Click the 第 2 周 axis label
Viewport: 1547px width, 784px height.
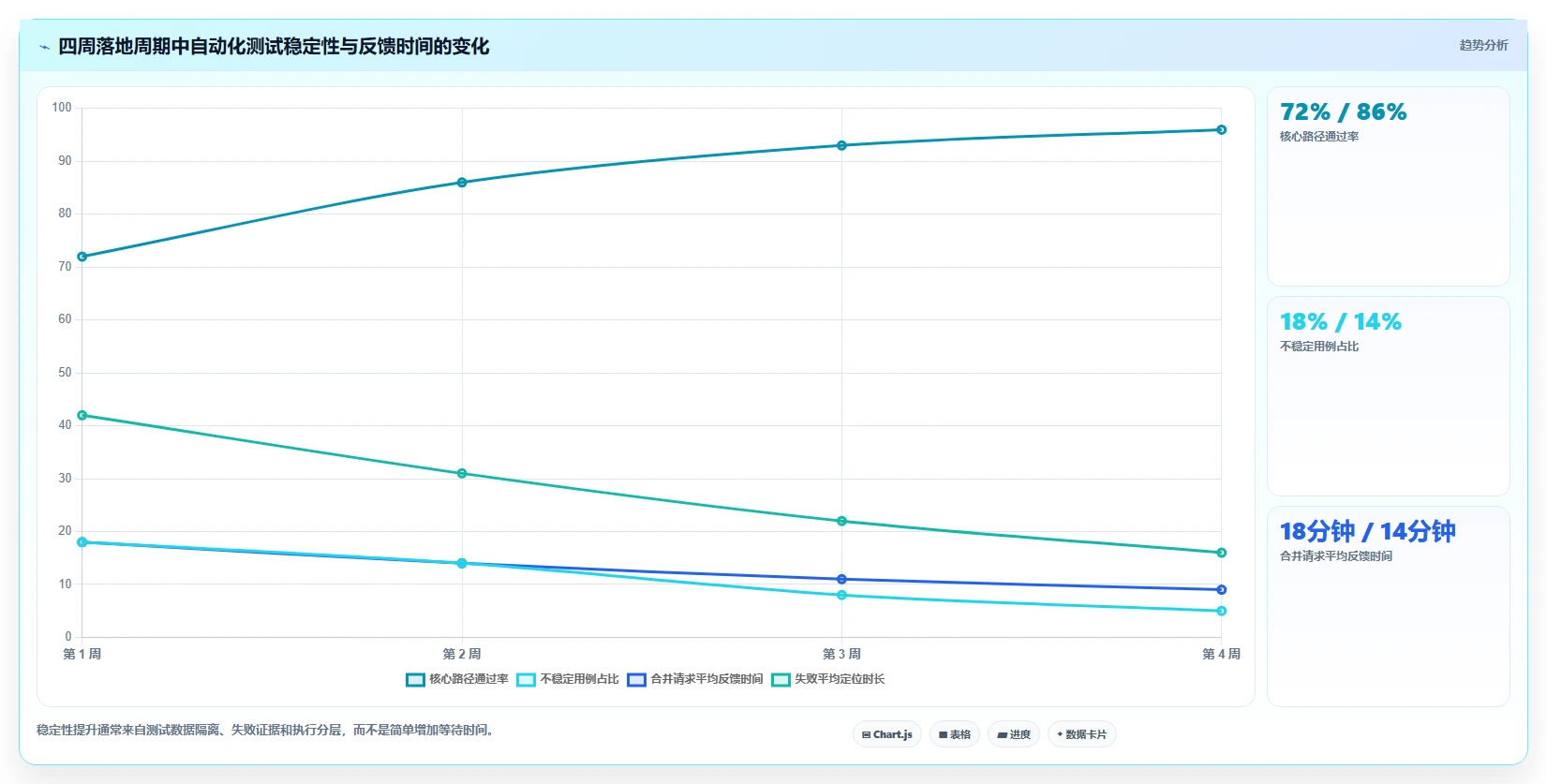pyautogui.click(x=462, y=654)
